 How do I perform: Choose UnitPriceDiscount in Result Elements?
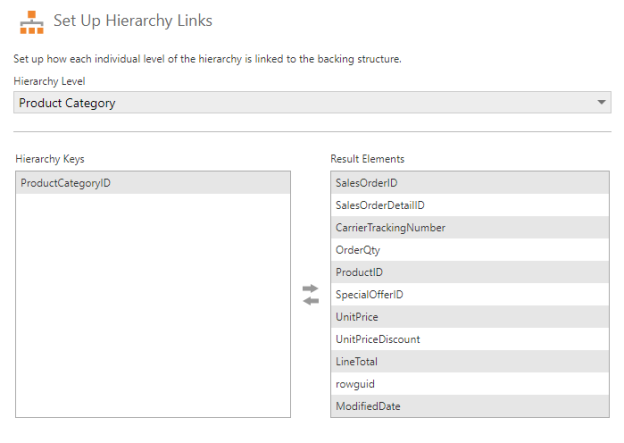pos(469,339)
